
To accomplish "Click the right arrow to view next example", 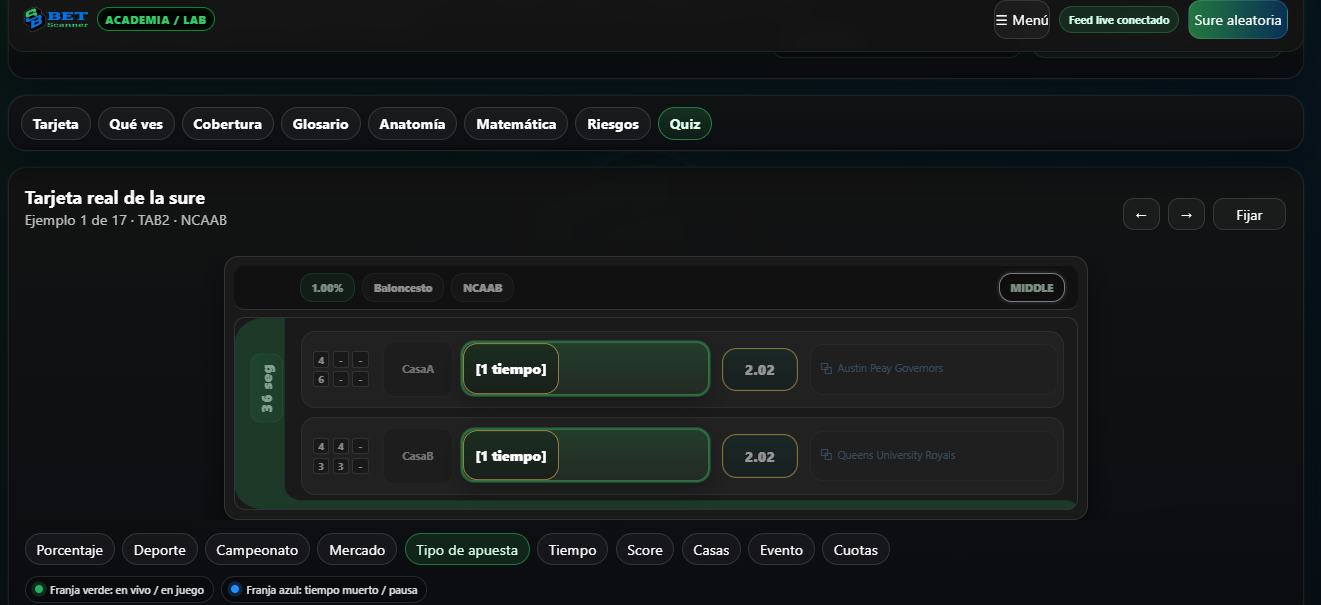I will pos(1186,213).
